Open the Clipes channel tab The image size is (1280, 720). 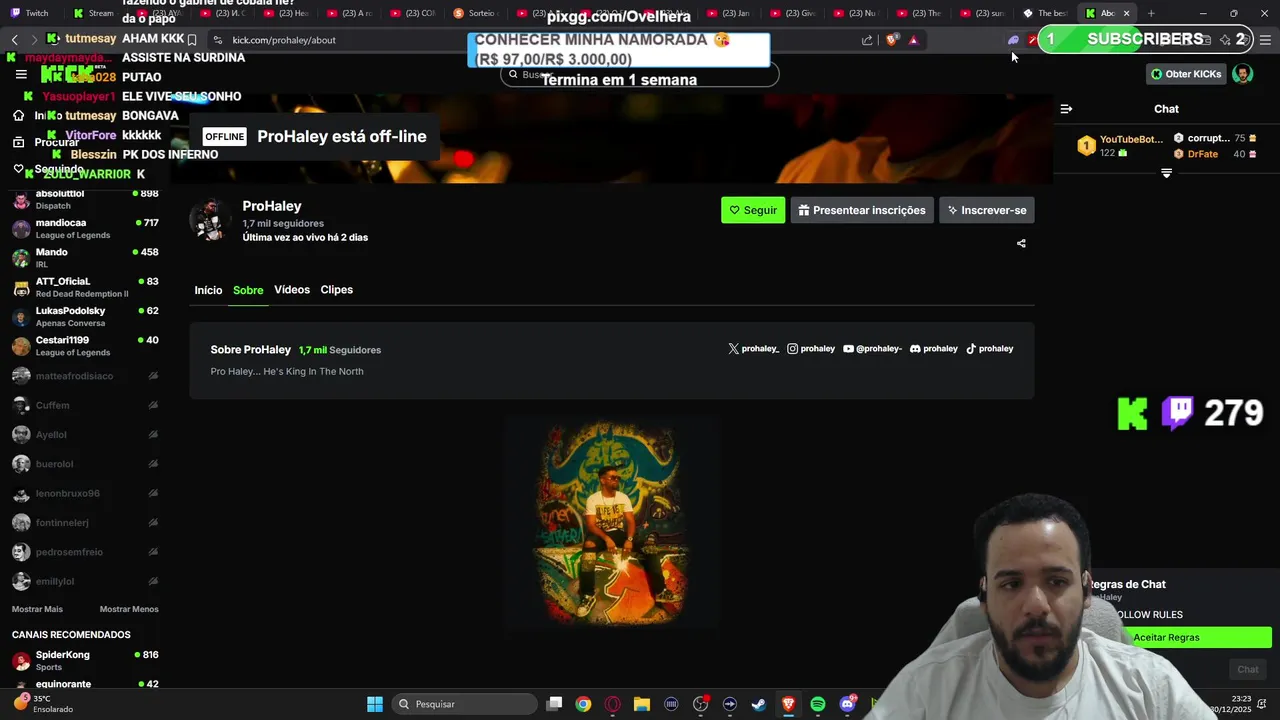coord(336,290)
